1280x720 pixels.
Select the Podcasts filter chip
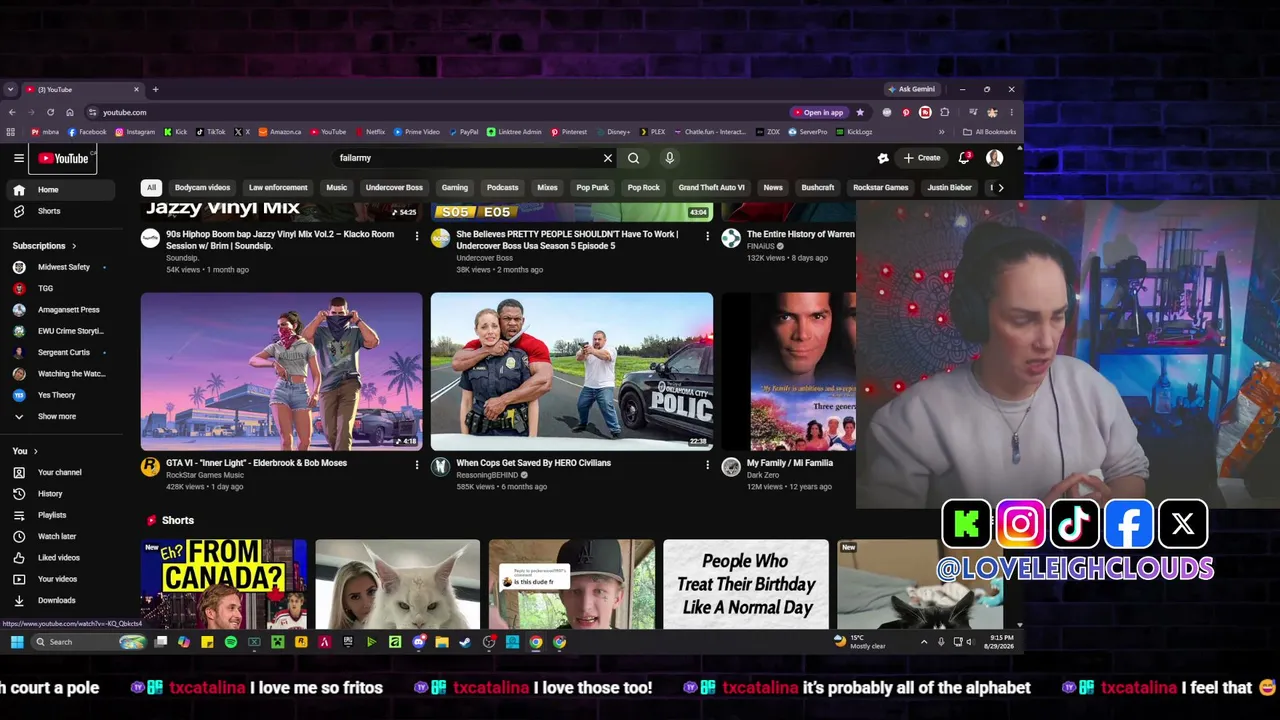[503, 188]
